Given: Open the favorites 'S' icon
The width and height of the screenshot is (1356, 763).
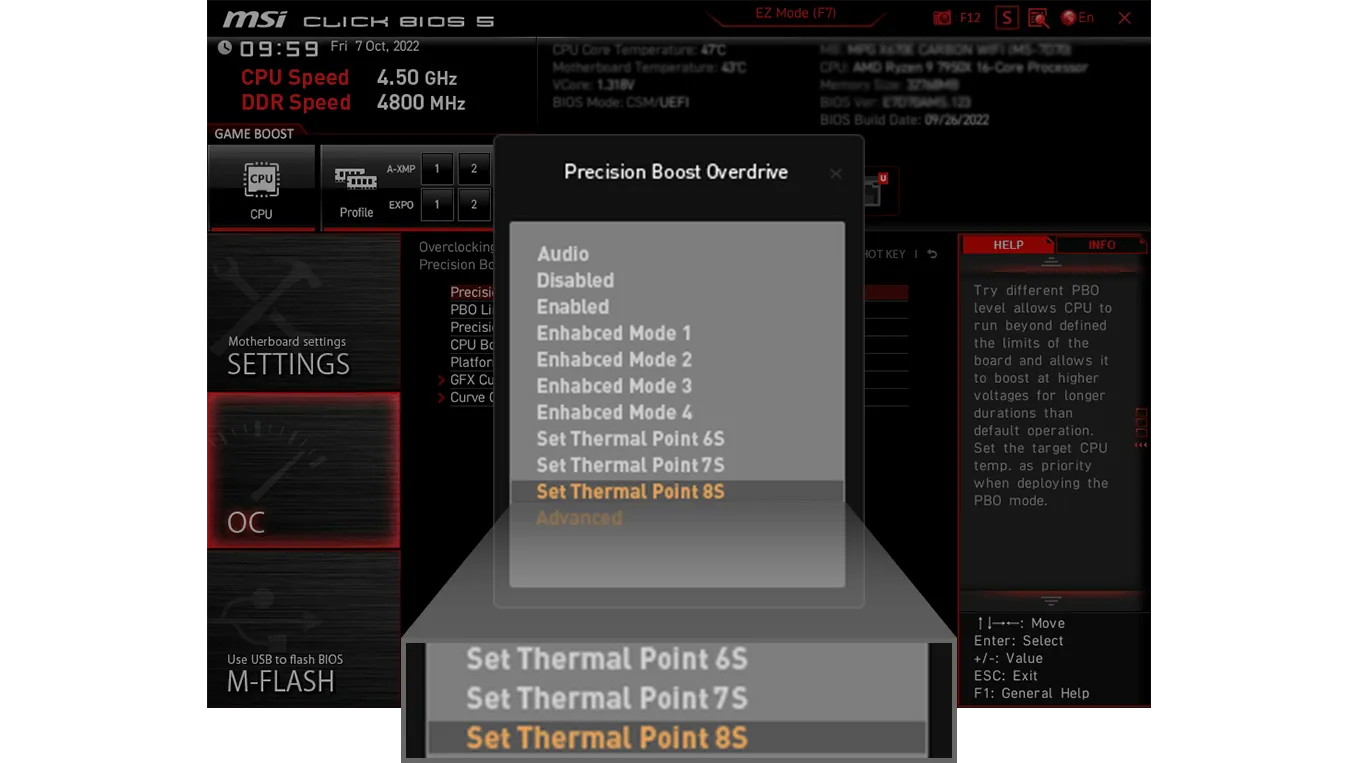Looking at the screenshot, I should (1006, 18).
